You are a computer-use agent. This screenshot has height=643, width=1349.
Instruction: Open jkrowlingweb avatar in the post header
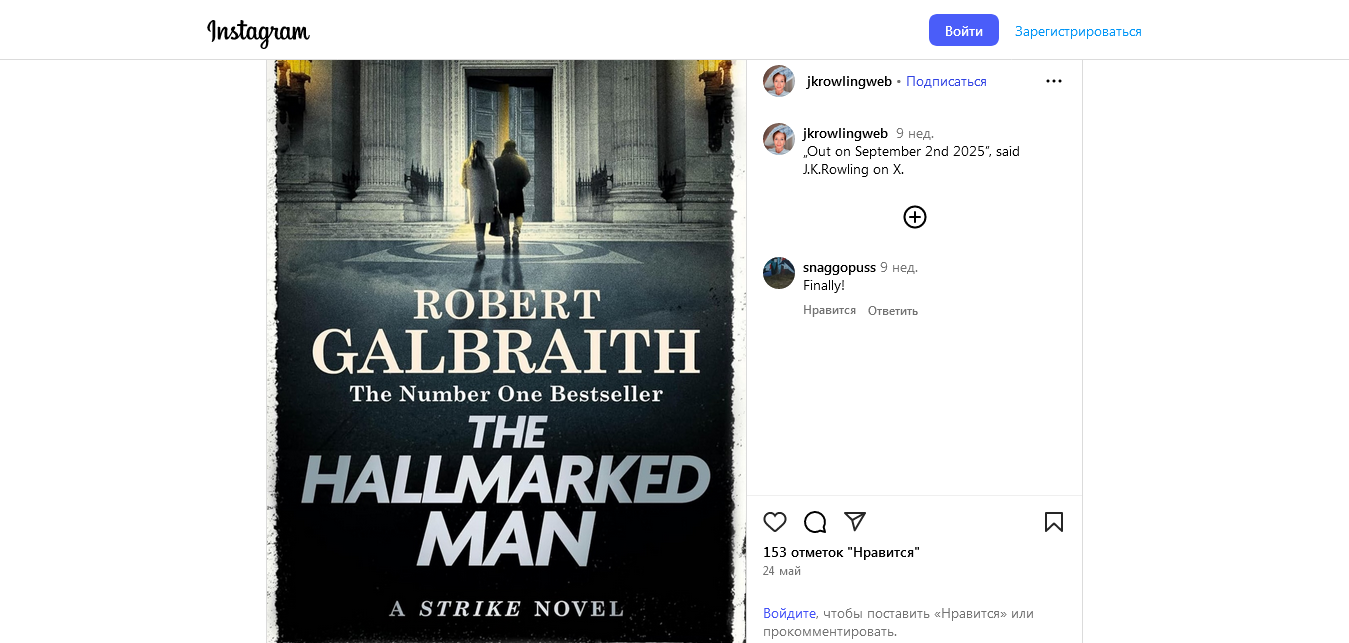point(779,81)
